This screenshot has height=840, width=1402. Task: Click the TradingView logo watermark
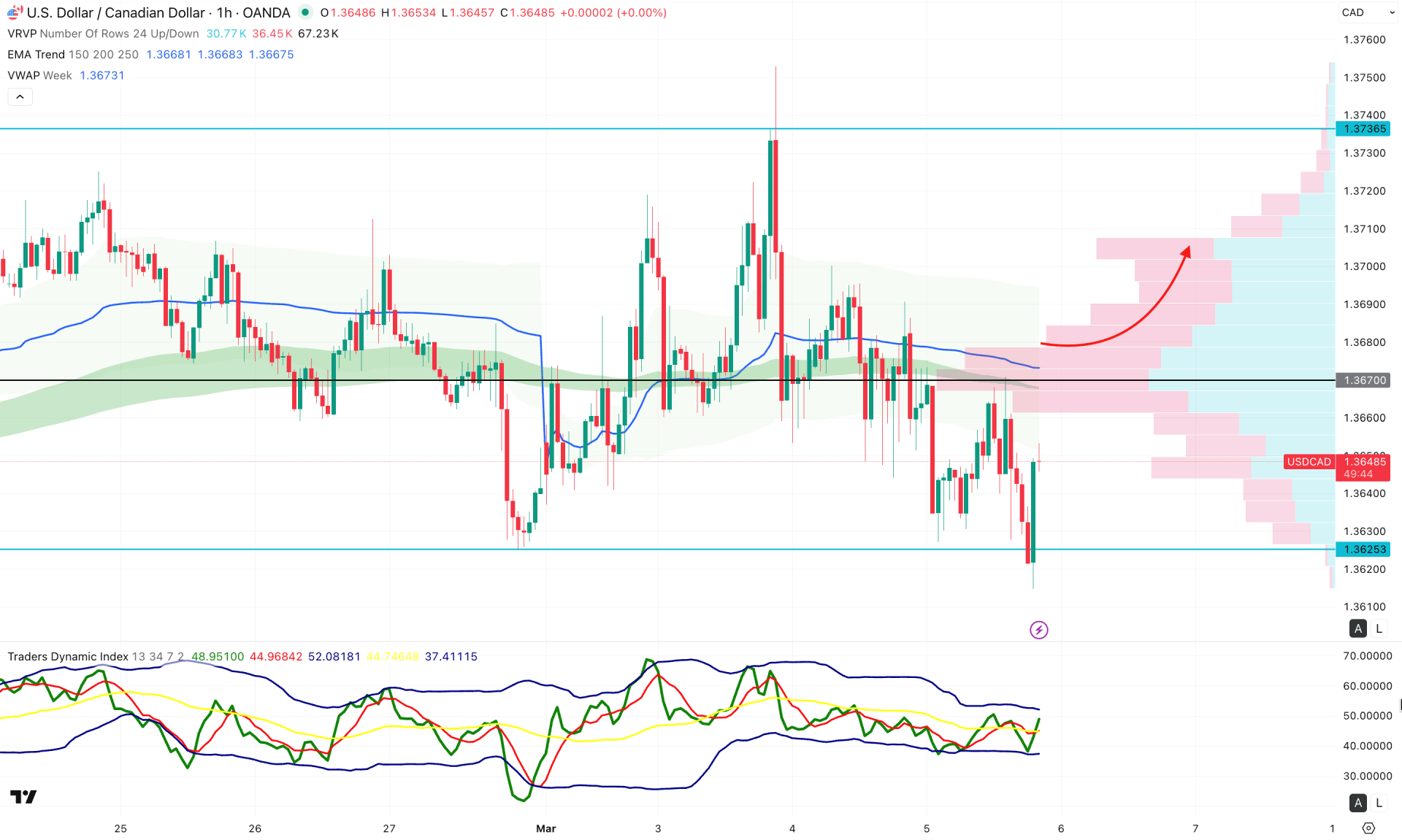point(23,797)
